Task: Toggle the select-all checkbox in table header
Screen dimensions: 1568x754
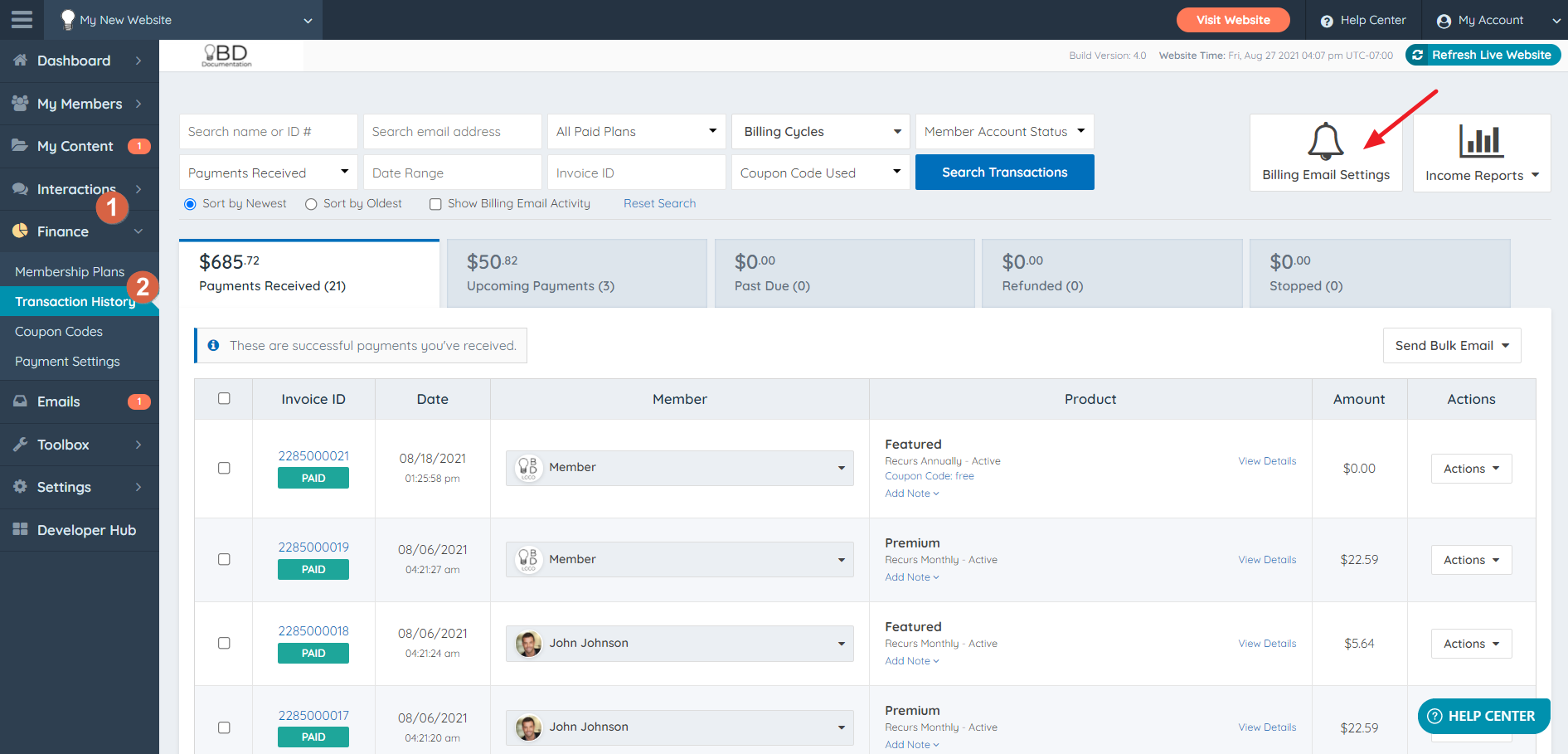Action: coord(224,398)
